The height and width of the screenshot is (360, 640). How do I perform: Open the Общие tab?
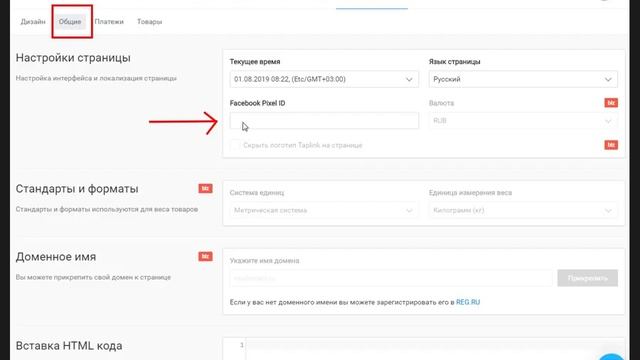[x=70, y=22]
